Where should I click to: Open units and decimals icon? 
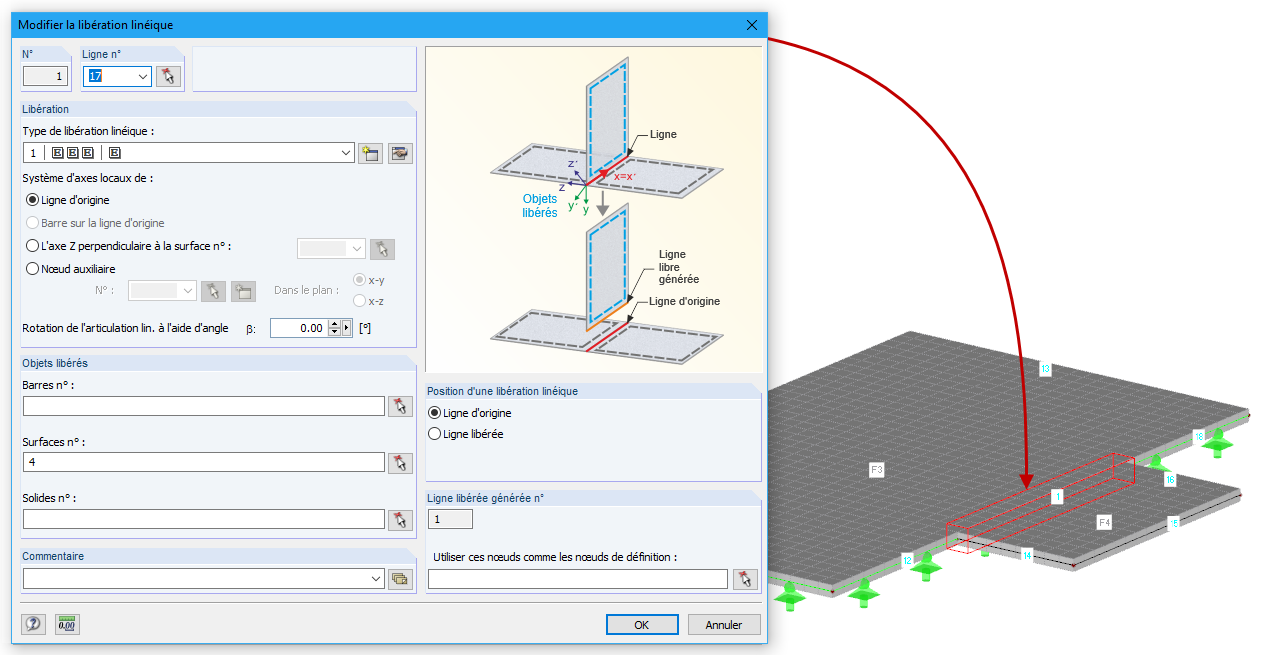[67, 624]
